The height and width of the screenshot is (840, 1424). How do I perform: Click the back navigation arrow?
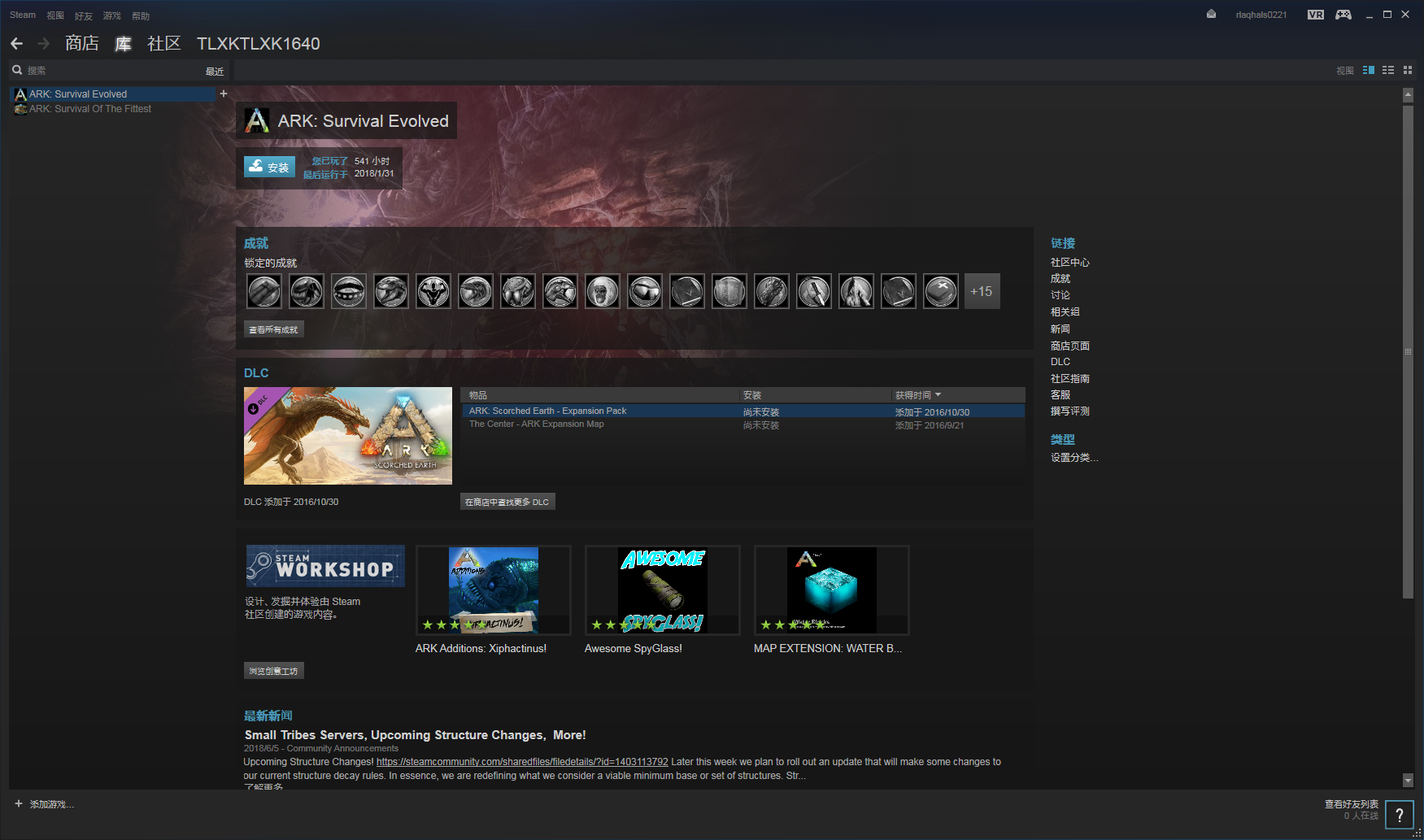coord(17,44)
